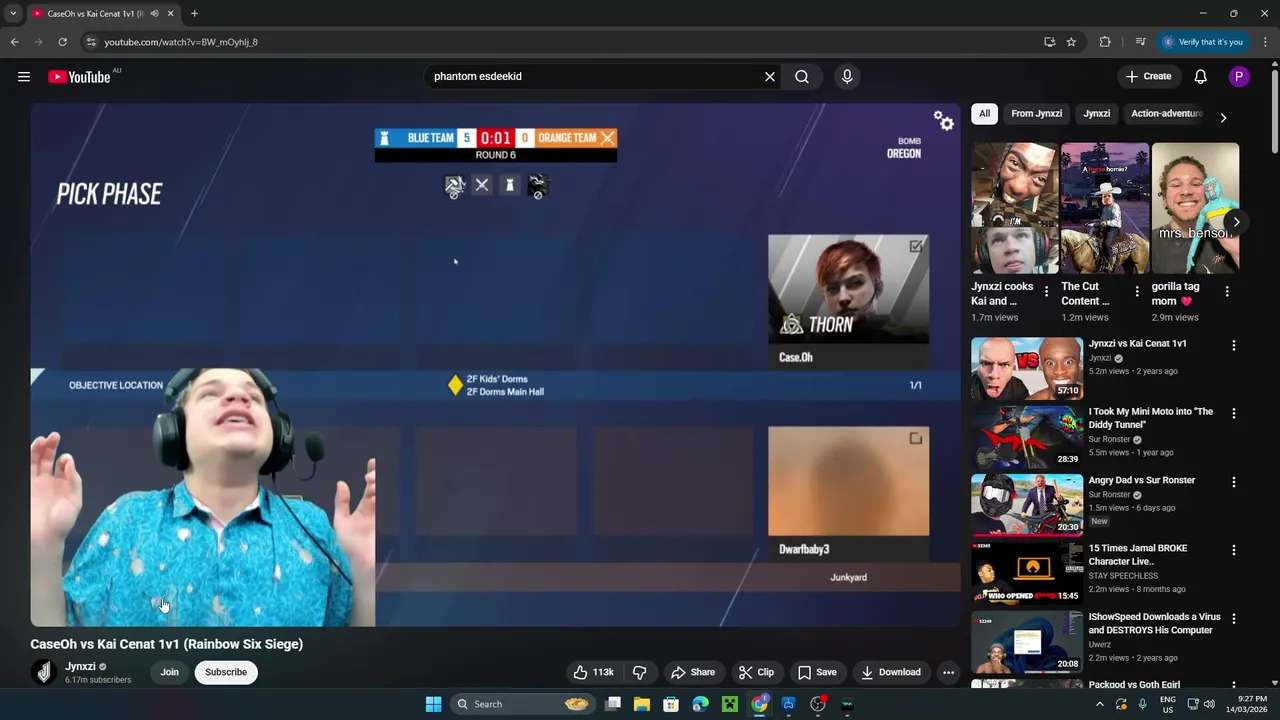Go back to the previous page

tap(14, 42)
